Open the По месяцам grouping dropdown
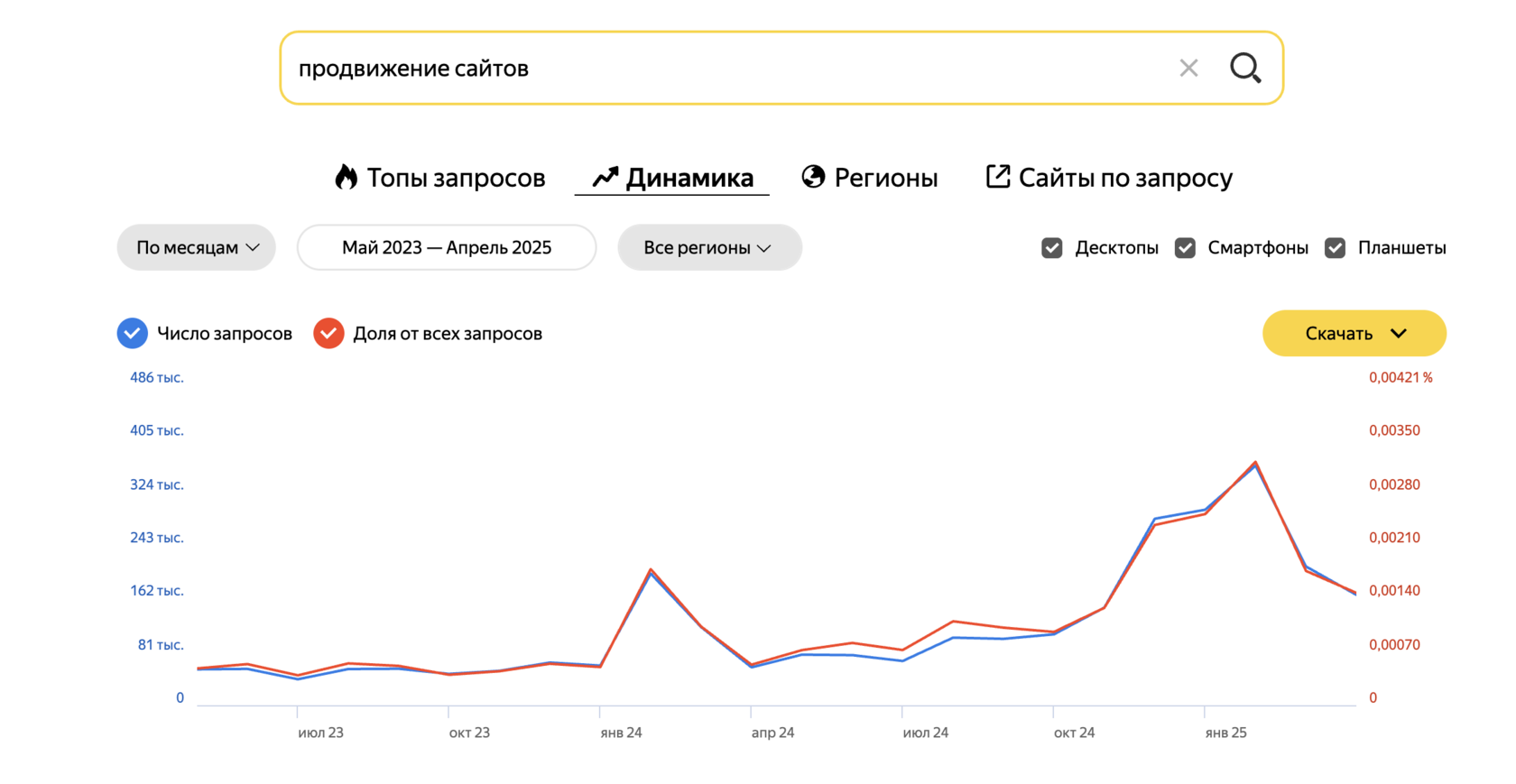 197,247
